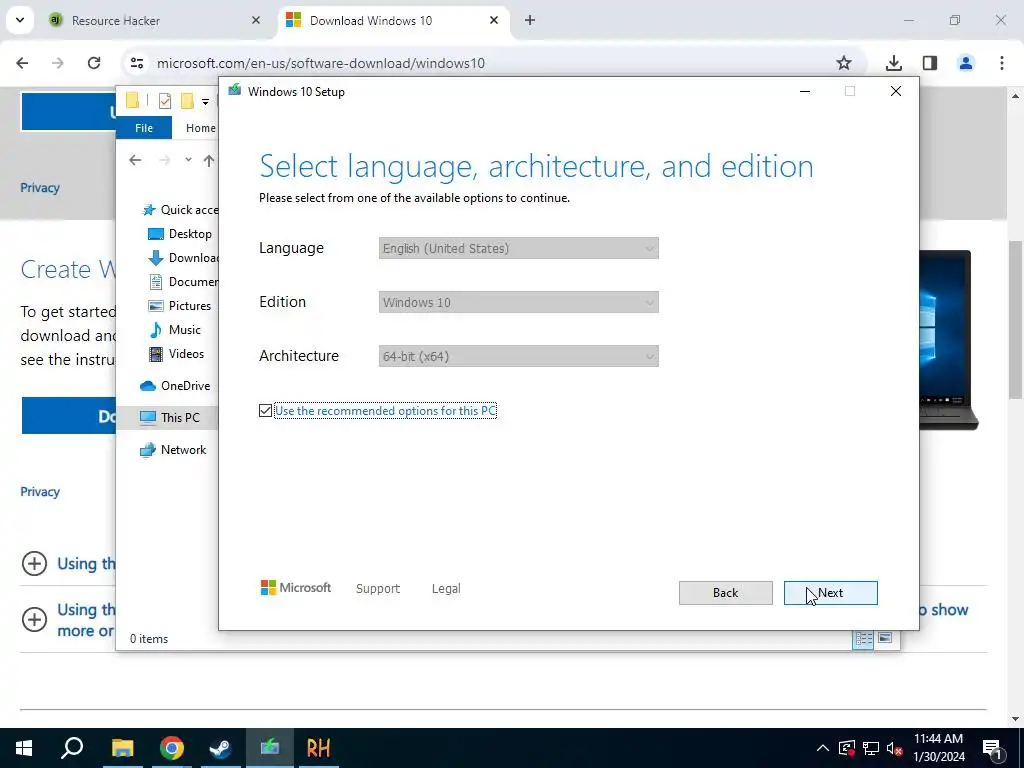The width and height of the screenshot is (1024, 768).
Task: Go back in File Explorer
Action: point(135,160)
